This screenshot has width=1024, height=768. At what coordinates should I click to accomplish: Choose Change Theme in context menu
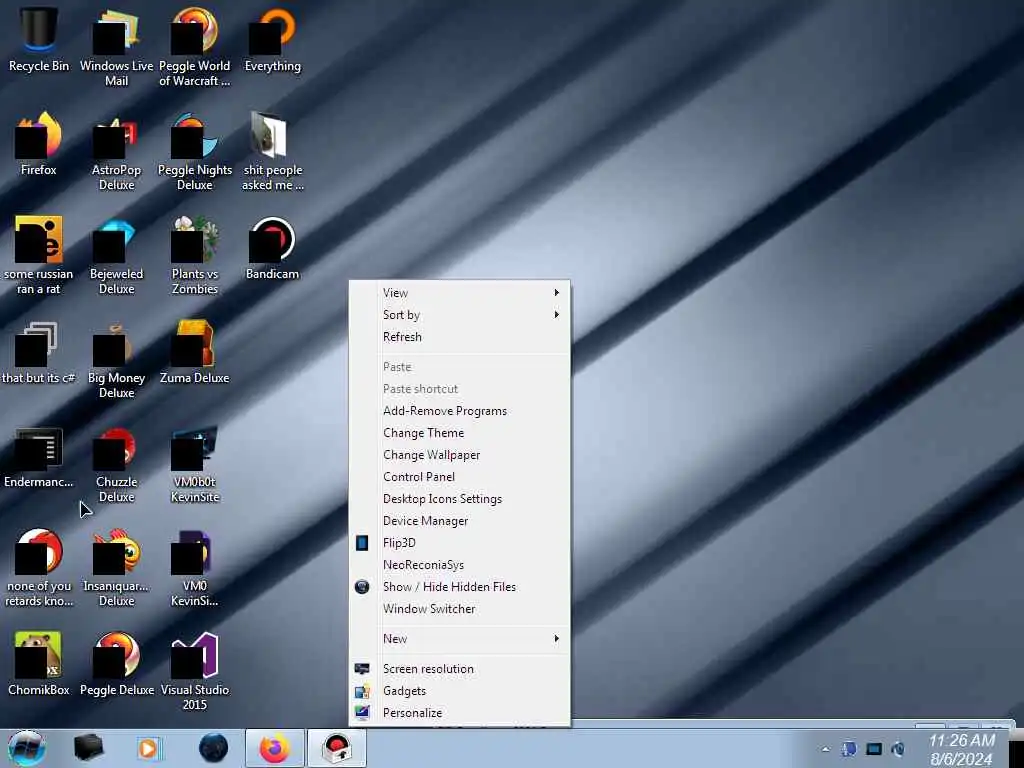coord(460,433)
